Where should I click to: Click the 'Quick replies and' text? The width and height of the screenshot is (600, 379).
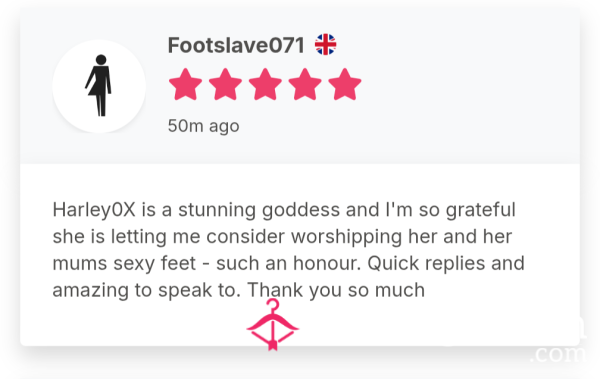point(446,263)
